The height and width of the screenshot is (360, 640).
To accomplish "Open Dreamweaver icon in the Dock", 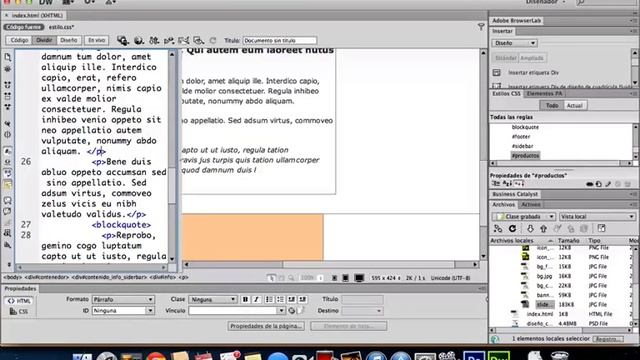I will click(x=499, y=356).
